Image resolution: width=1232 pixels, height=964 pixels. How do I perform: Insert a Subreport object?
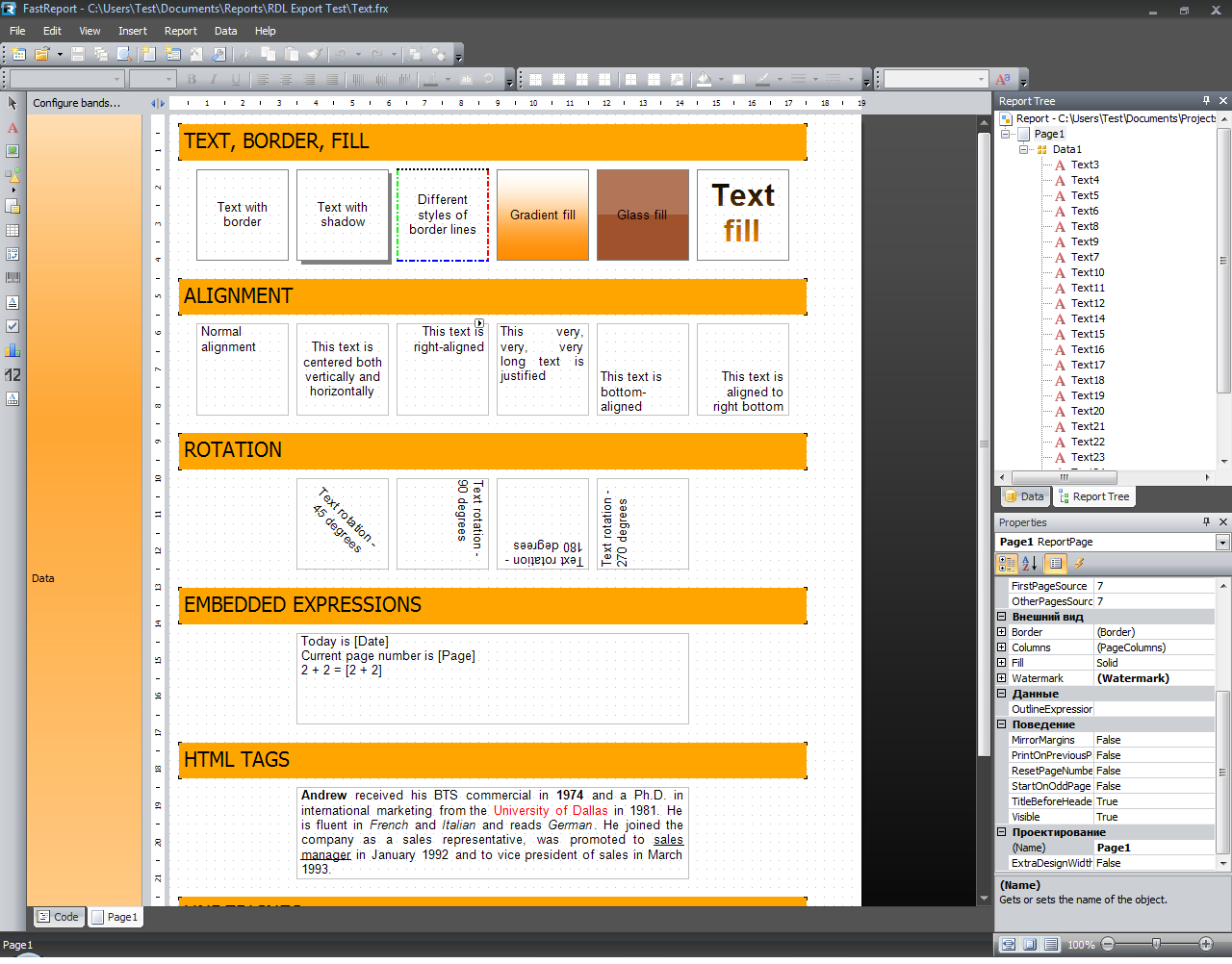pyautogui.click(x=13, y=206)
